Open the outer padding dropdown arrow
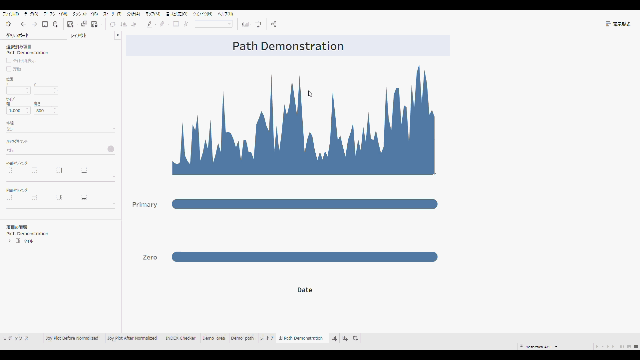Viewport: 640px width, 360px height. [113, 177]
